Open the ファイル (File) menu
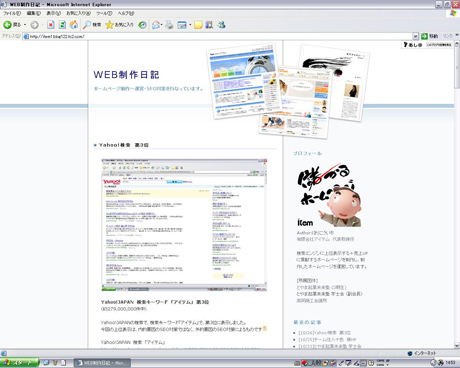This screenshot has height=368, width=460. click(12, 13)
